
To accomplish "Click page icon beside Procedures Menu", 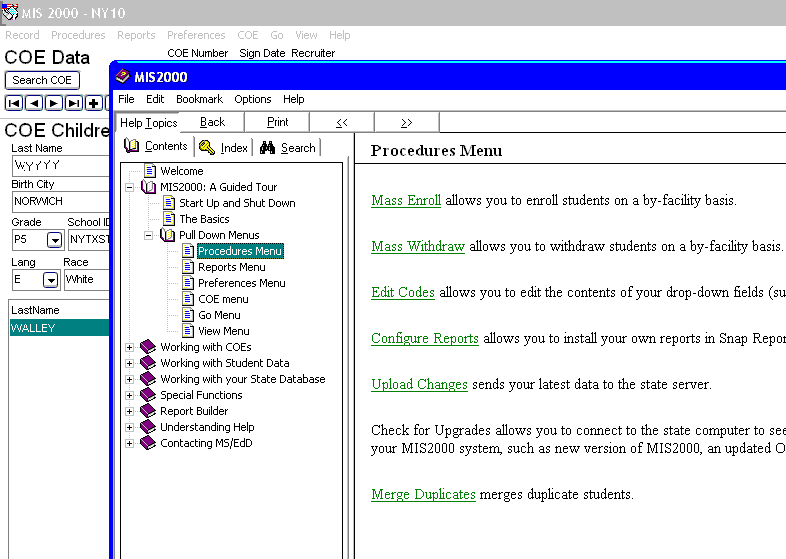I will pyautogui.click(x=188, y=251).
